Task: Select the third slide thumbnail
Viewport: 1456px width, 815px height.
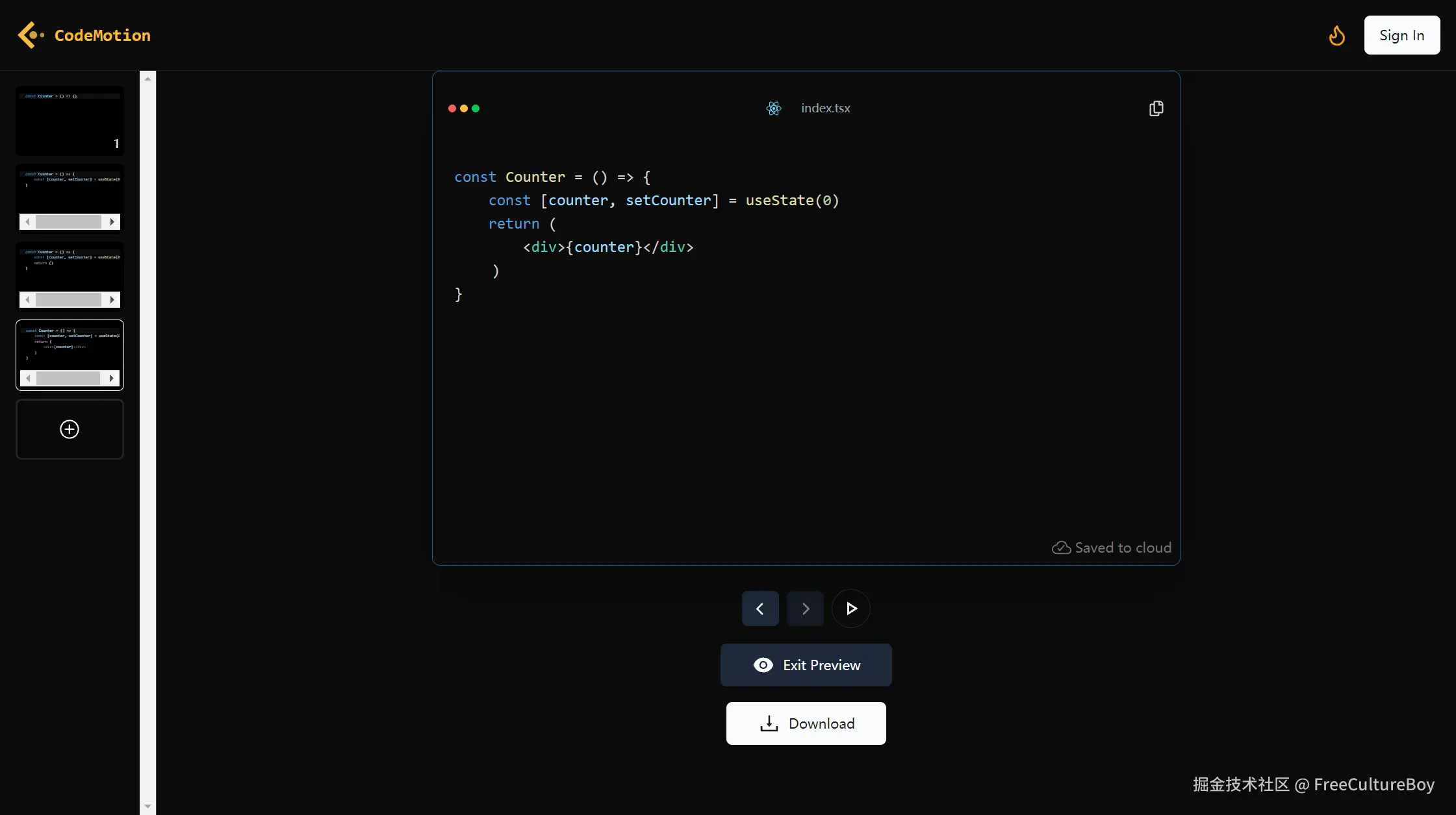Action: point(70,270)
